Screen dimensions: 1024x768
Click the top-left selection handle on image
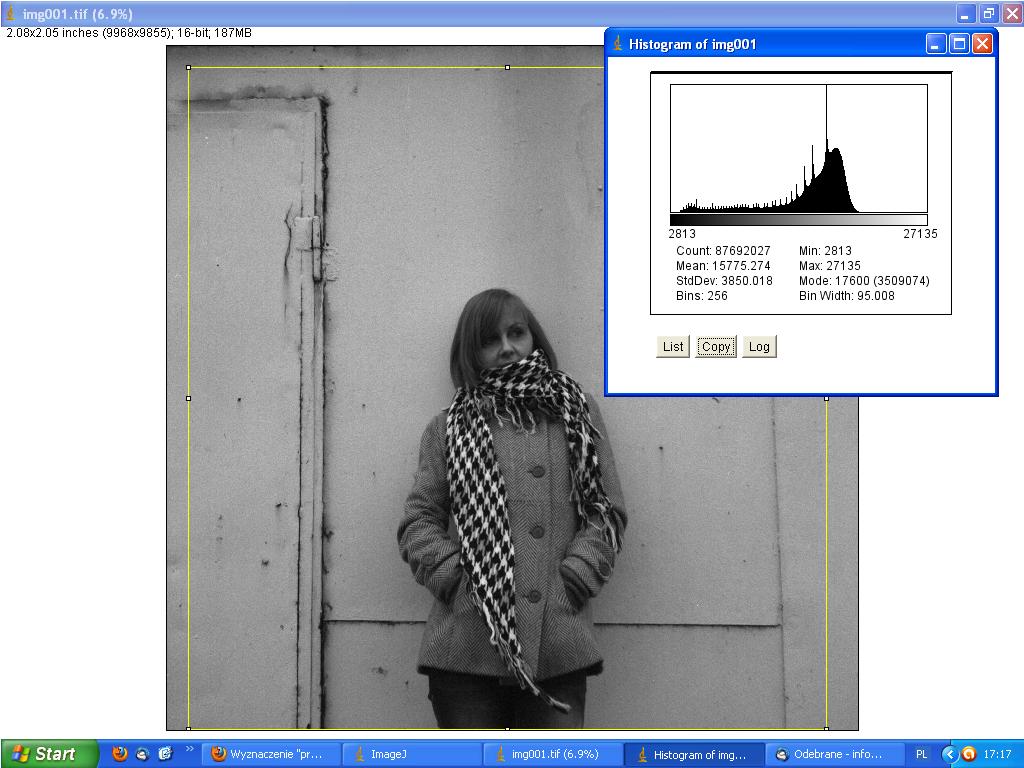189,68
